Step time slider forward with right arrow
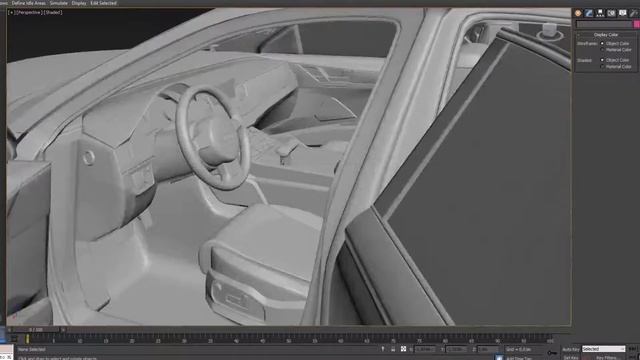Image resolution: width=640 pixels, height=360 pixels. point(63,330)
